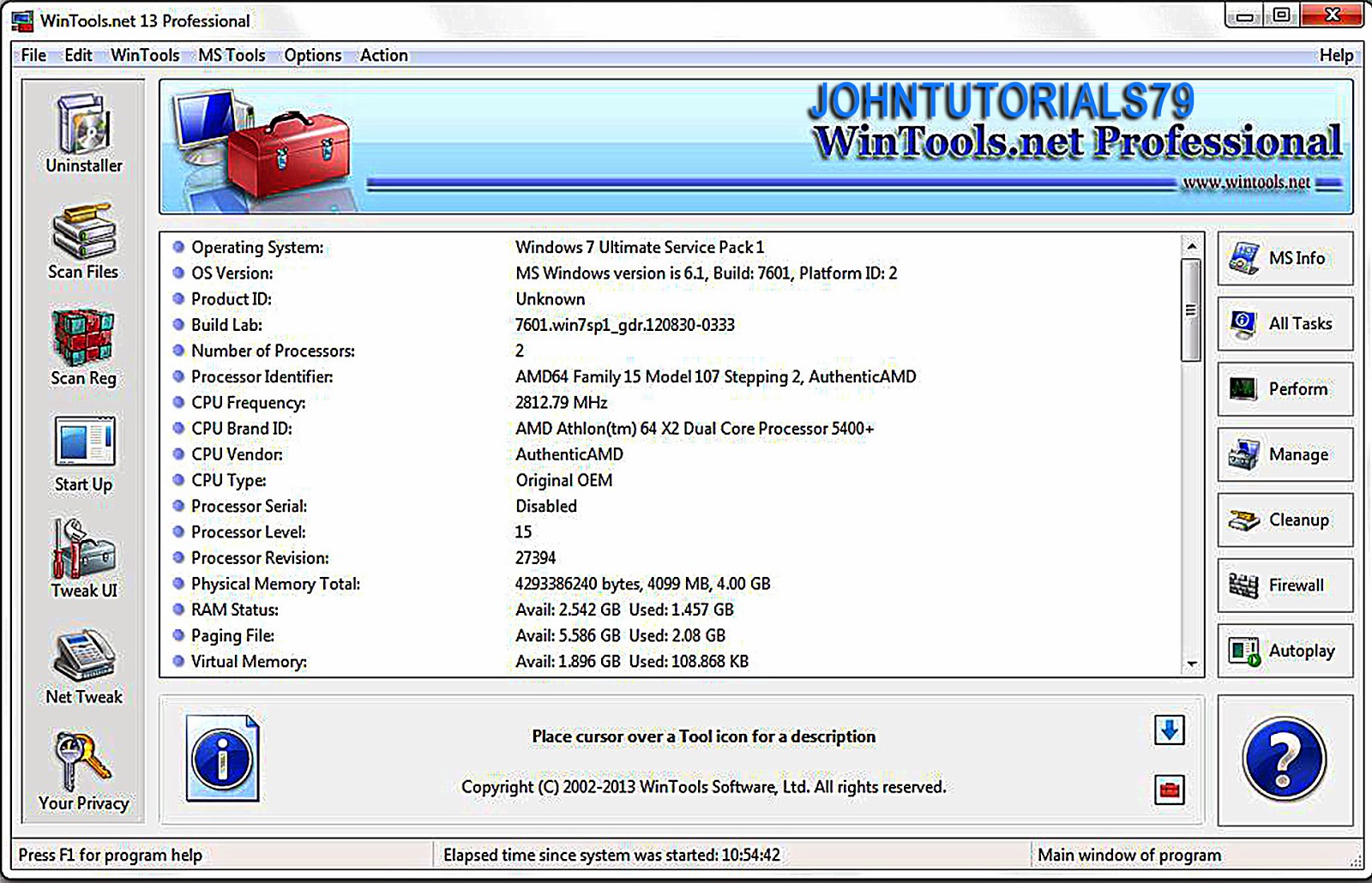Click the scroll down arrow of system info list
The width and height of the screenshot is (1372, 883).
1191,664
